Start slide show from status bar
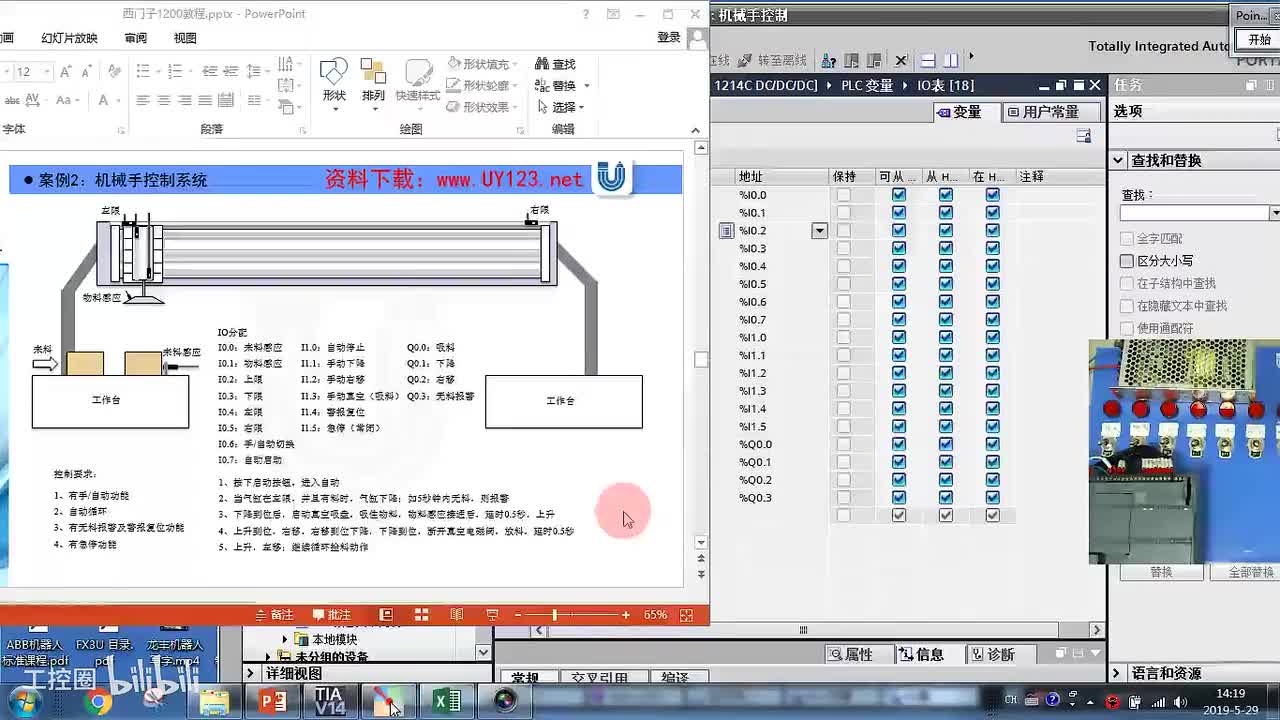Viewport: 1280px width, 720px height. (x=492, y=615)
